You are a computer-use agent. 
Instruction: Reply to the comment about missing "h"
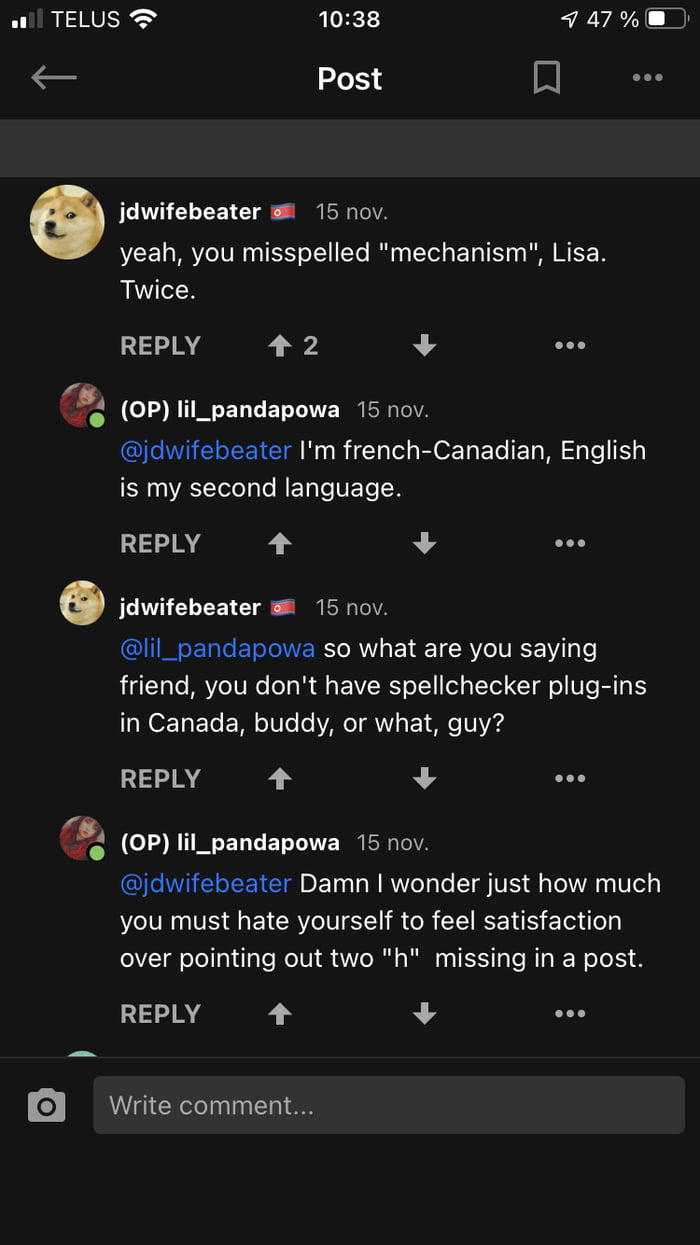point(160,1014)
